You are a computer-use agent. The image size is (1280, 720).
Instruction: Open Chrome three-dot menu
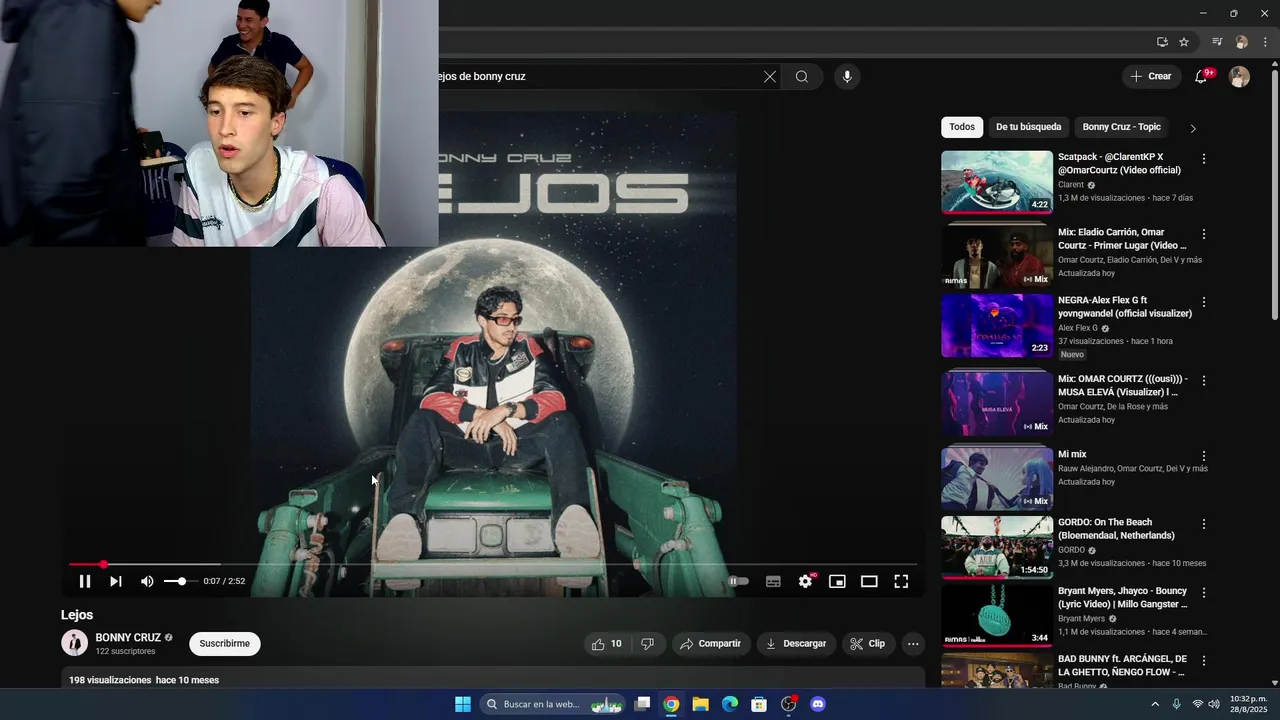(x=1265, y=42)
